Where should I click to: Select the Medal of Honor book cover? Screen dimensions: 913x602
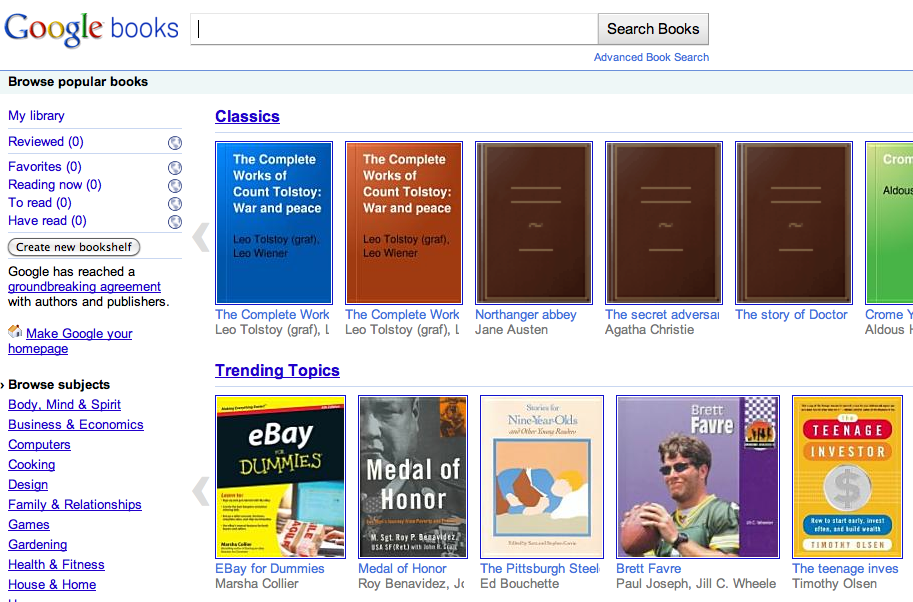point(410,476)
